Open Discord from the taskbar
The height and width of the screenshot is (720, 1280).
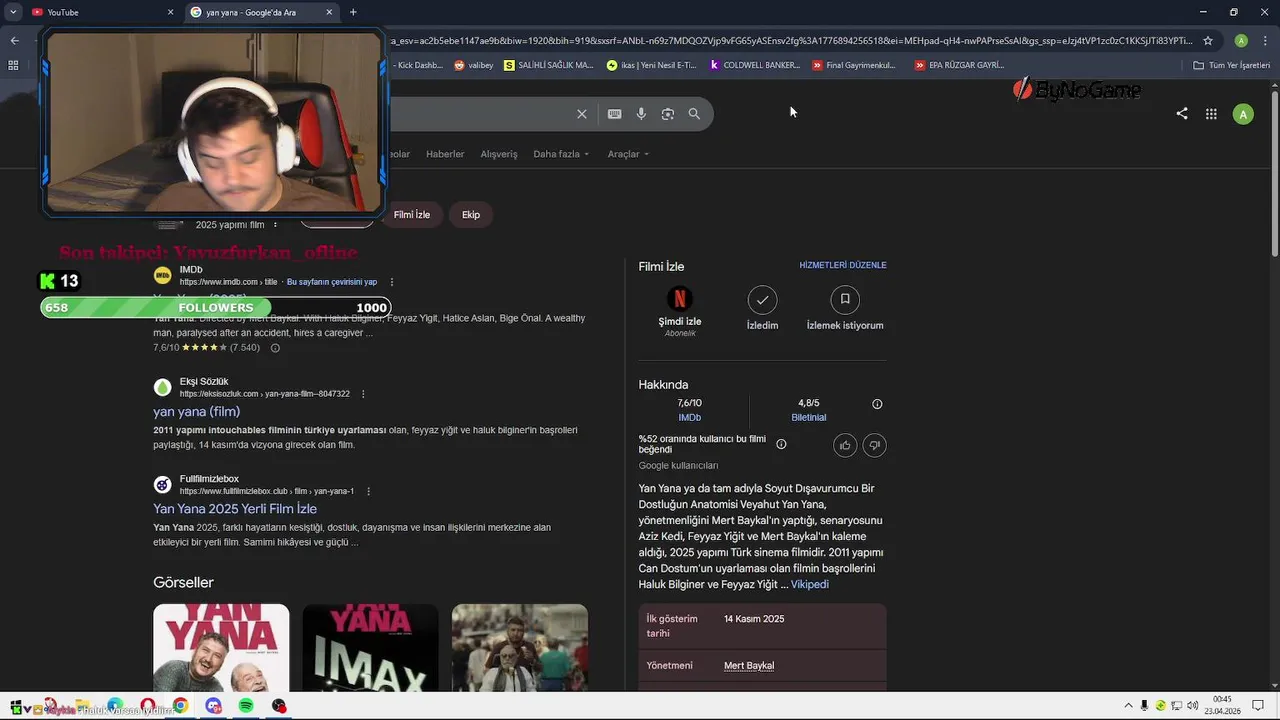tap(213, 706)
